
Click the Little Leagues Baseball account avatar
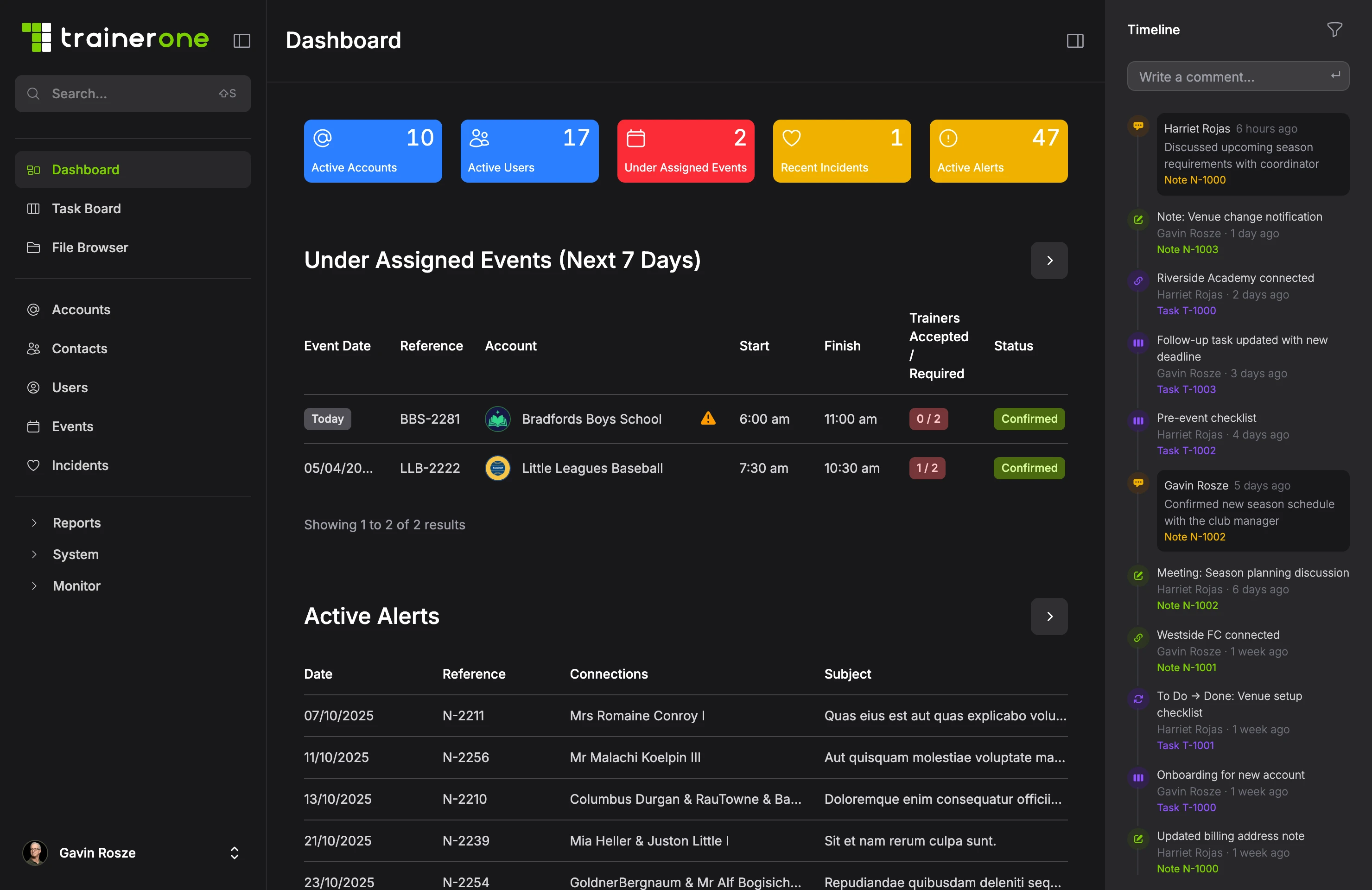tap(497, 468)
